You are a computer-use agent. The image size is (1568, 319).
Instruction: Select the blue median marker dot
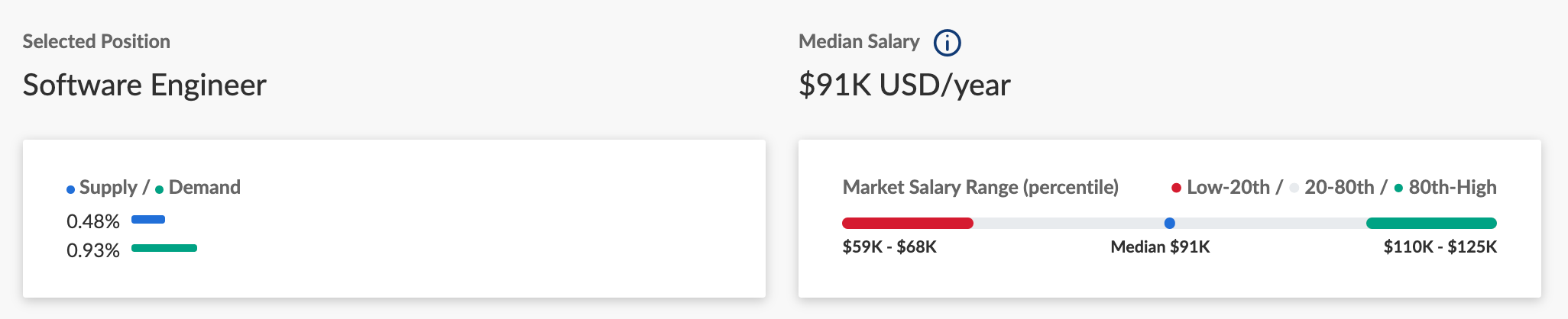1169,223
